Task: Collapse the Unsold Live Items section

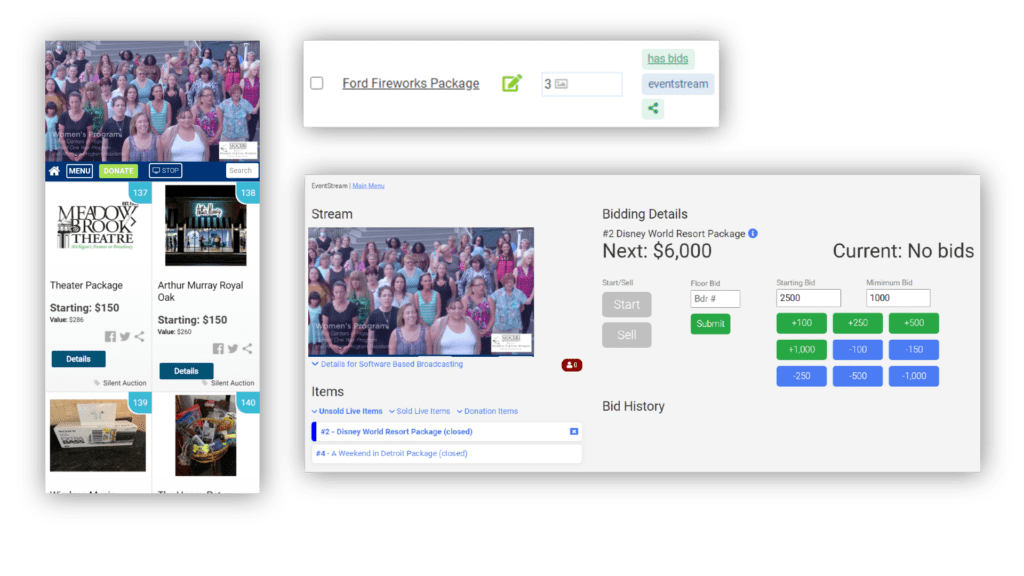Action: pyautogui.click(x=347, y=411)
